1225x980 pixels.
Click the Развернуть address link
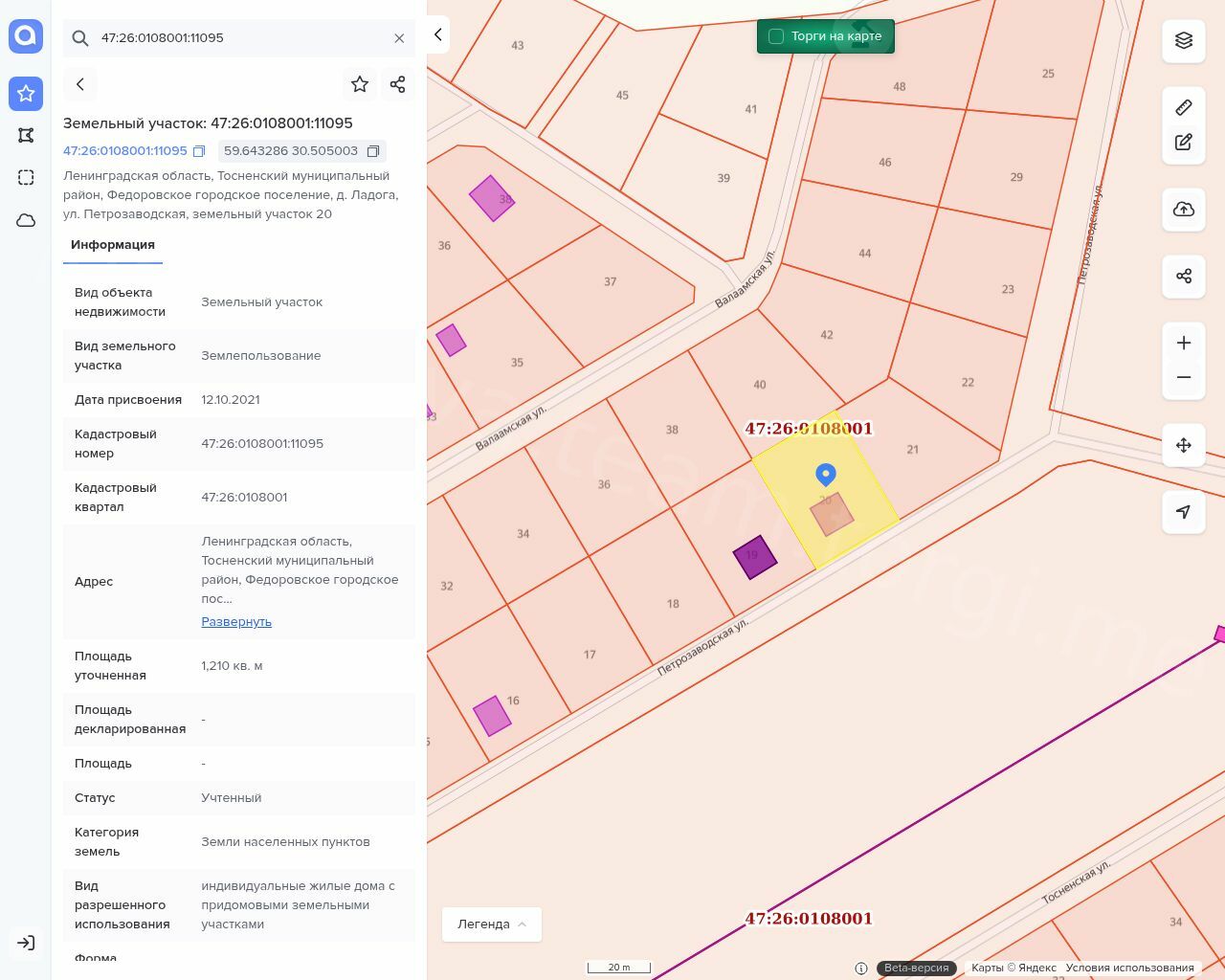(x=236, y=622)
